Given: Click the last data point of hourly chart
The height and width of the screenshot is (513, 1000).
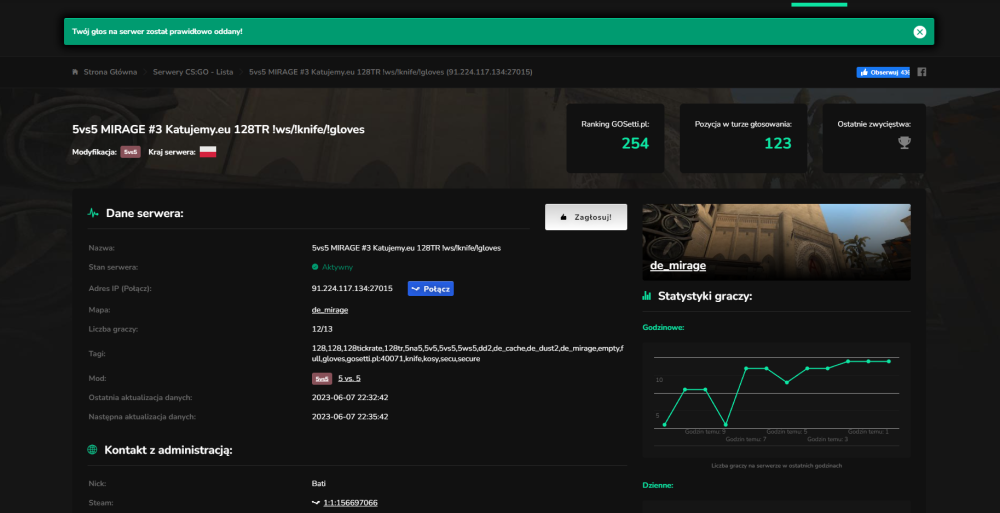Looking at the screenshot, I should coord(888,361).
